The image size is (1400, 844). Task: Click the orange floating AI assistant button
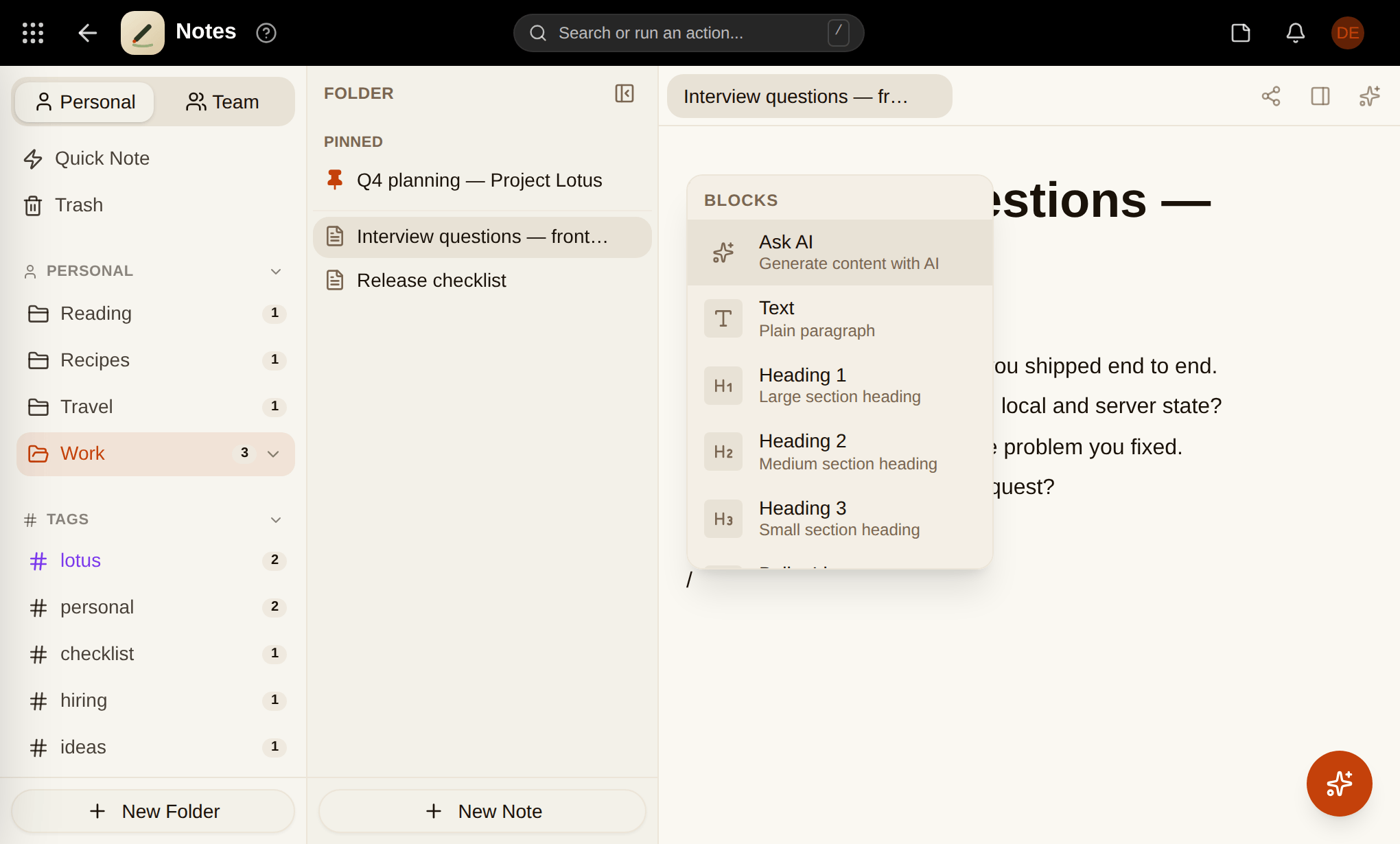pyautogui.click(x=1340, y=784)
